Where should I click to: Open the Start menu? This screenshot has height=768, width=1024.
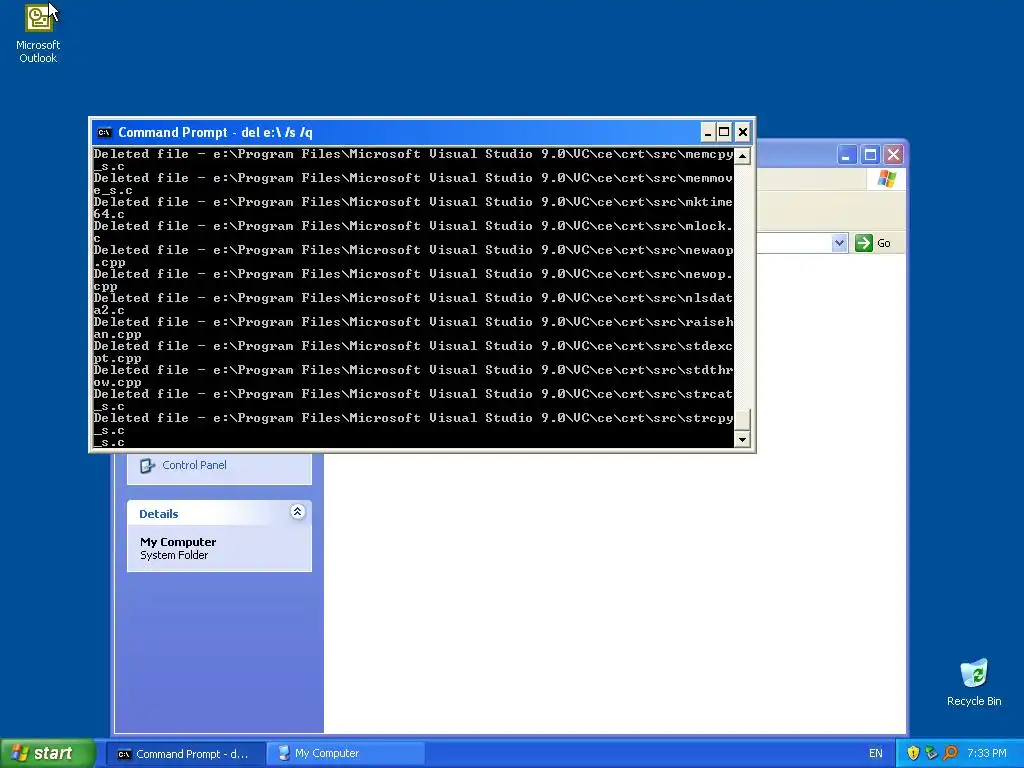47,754
